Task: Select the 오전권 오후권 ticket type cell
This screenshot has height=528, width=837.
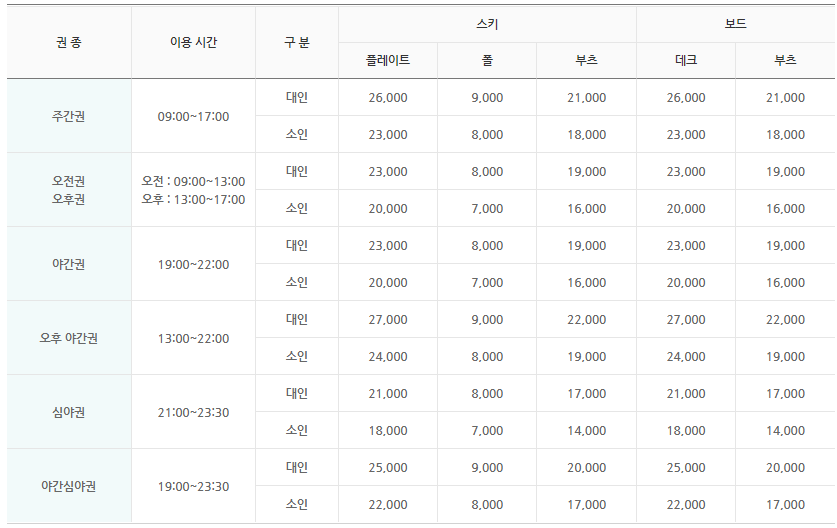Action: [69, 190]
